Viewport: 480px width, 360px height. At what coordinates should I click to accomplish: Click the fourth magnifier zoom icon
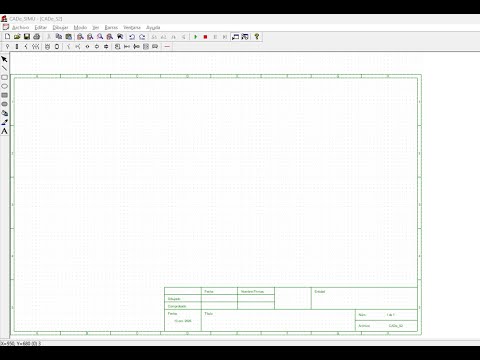click(110, 37)
